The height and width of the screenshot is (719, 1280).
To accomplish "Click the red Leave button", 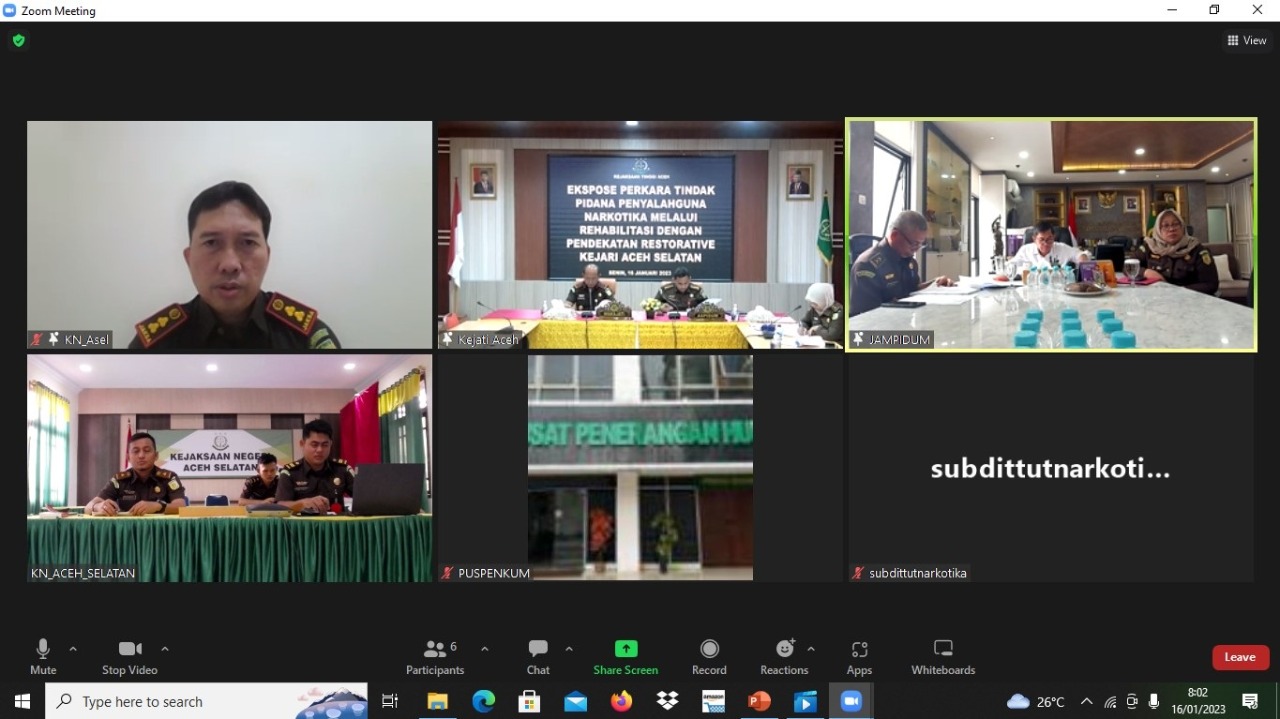I will point(1240,657).
